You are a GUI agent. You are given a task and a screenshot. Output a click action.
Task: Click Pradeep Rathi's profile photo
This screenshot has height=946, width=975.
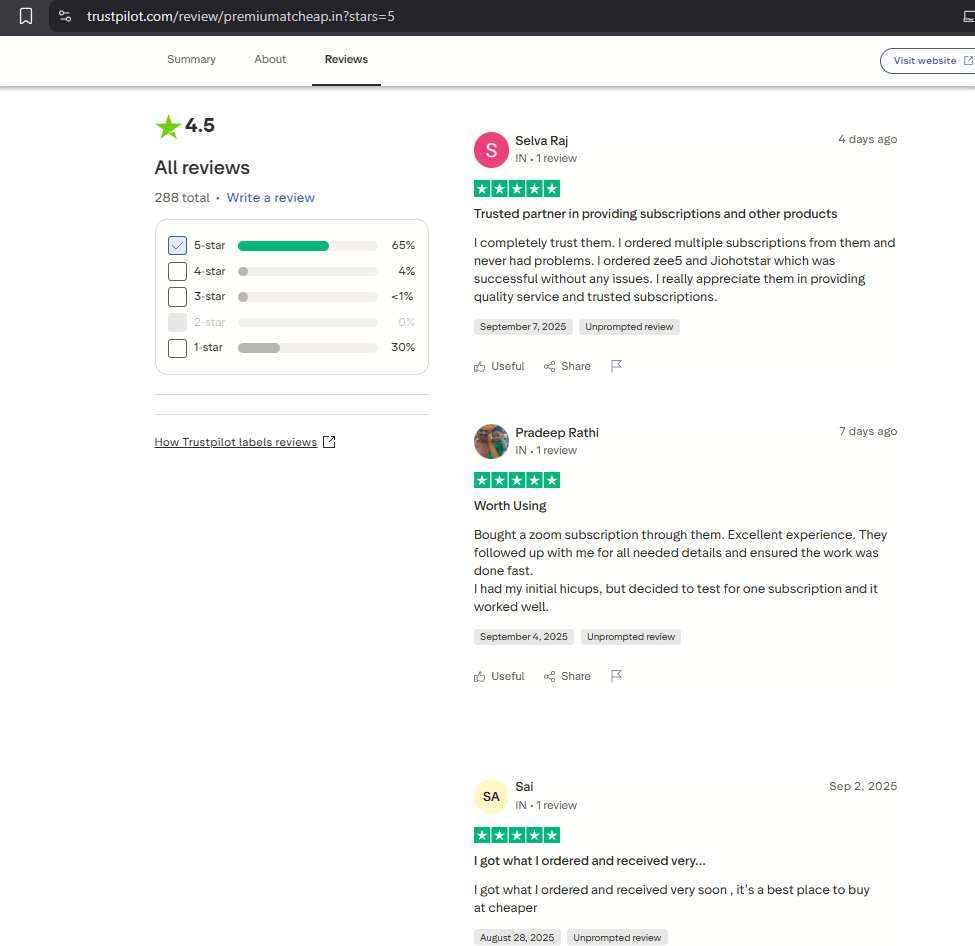point(491,441)
